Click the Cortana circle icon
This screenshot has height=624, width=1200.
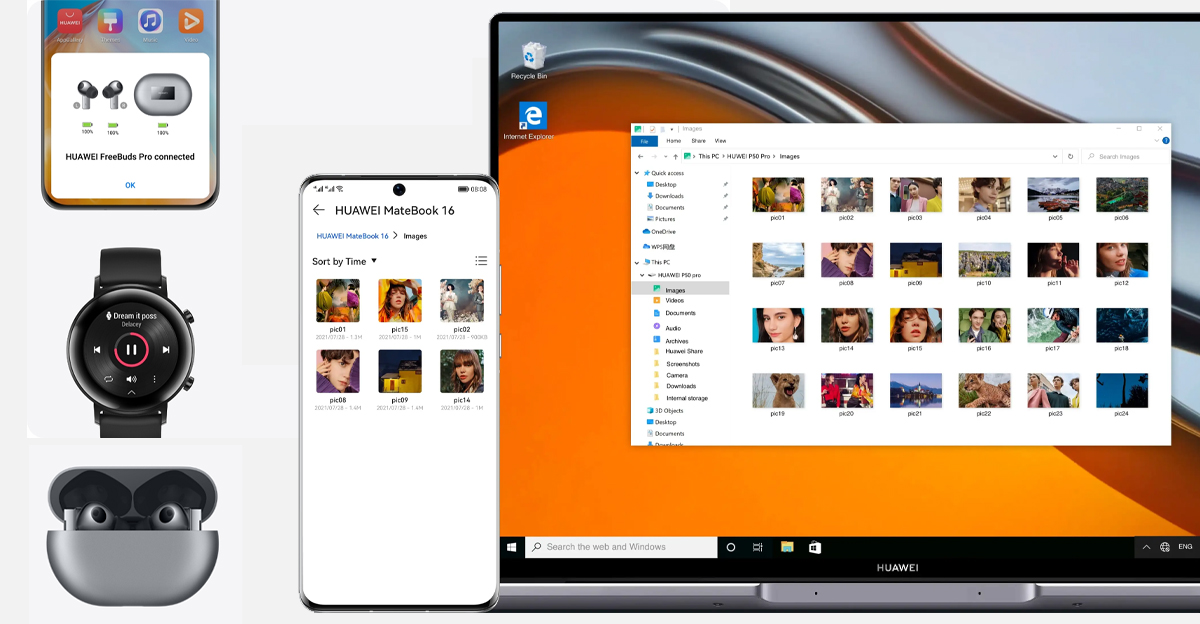tap(731, 547)
